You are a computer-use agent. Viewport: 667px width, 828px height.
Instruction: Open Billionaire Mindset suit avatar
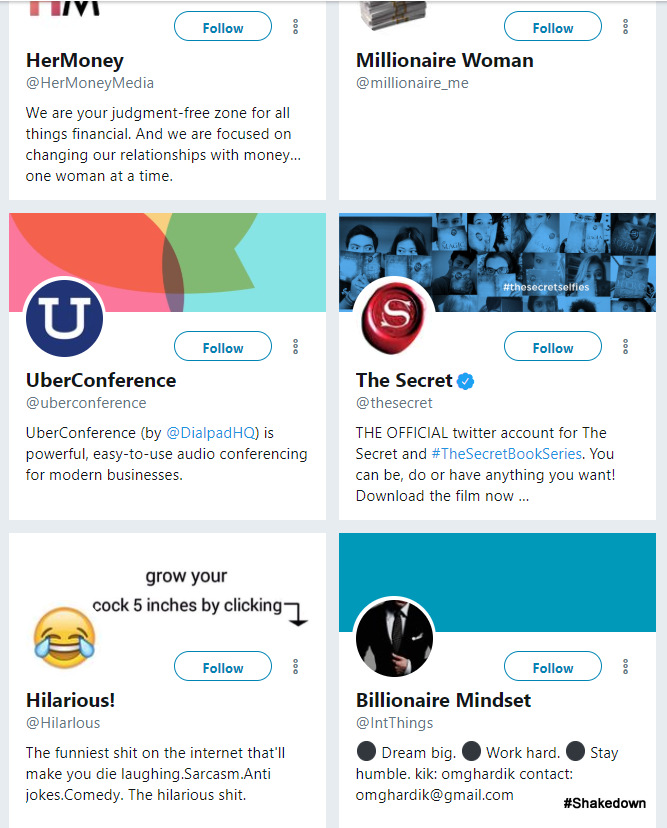point(394,638)
